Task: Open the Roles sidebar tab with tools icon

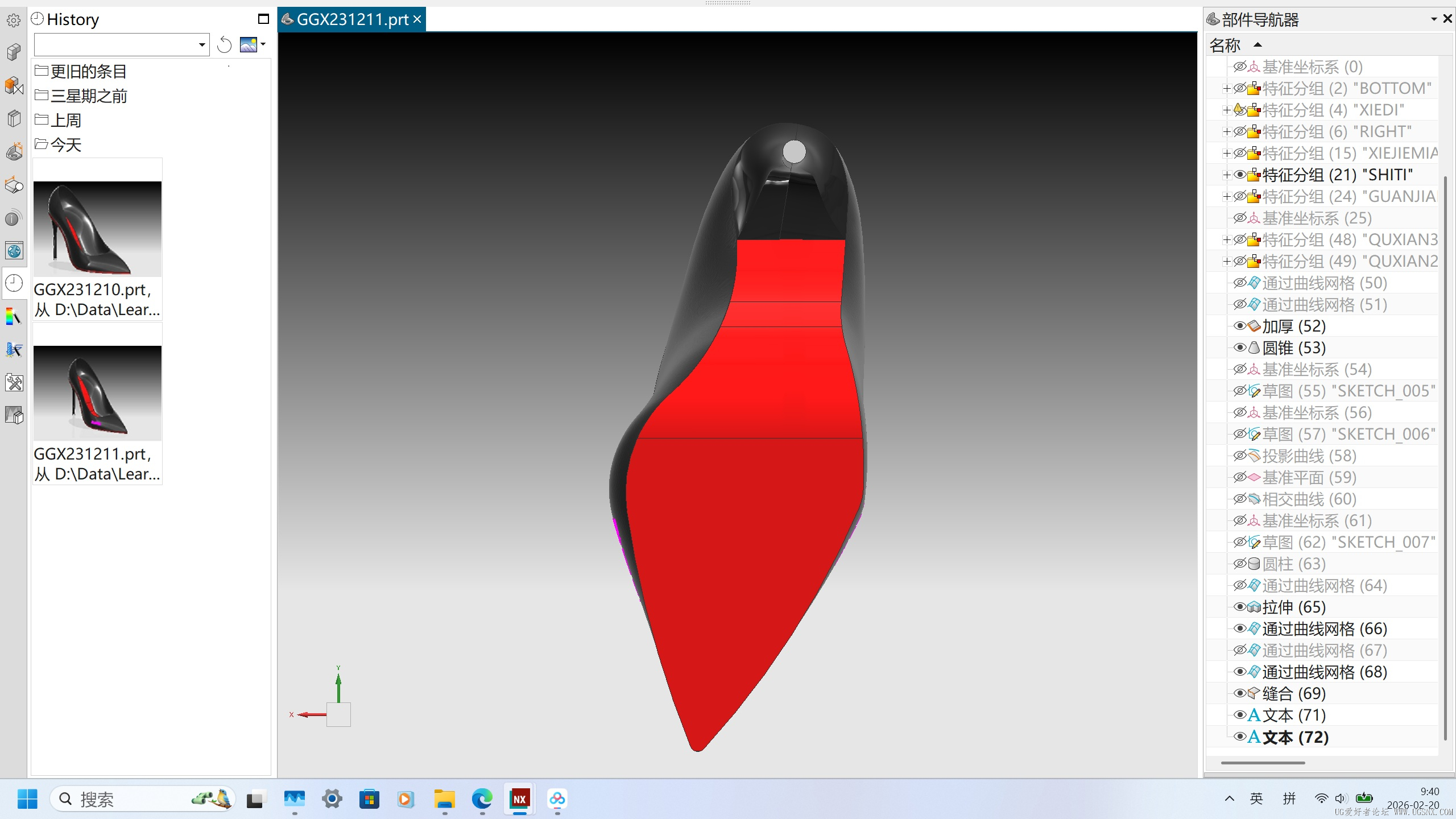Action: [14, 382]
